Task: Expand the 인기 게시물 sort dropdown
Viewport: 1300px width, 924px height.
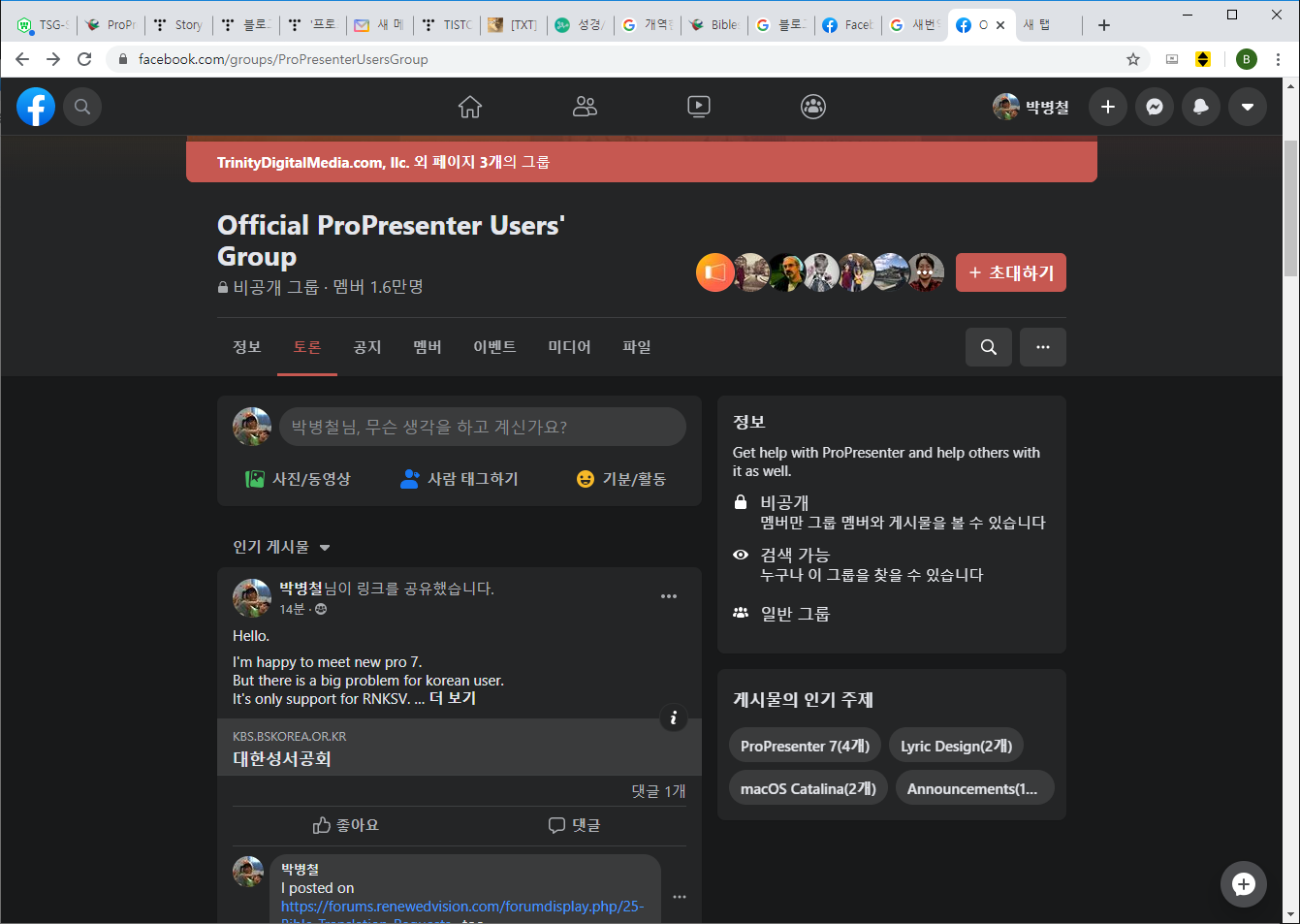Action: click(281, 547)
